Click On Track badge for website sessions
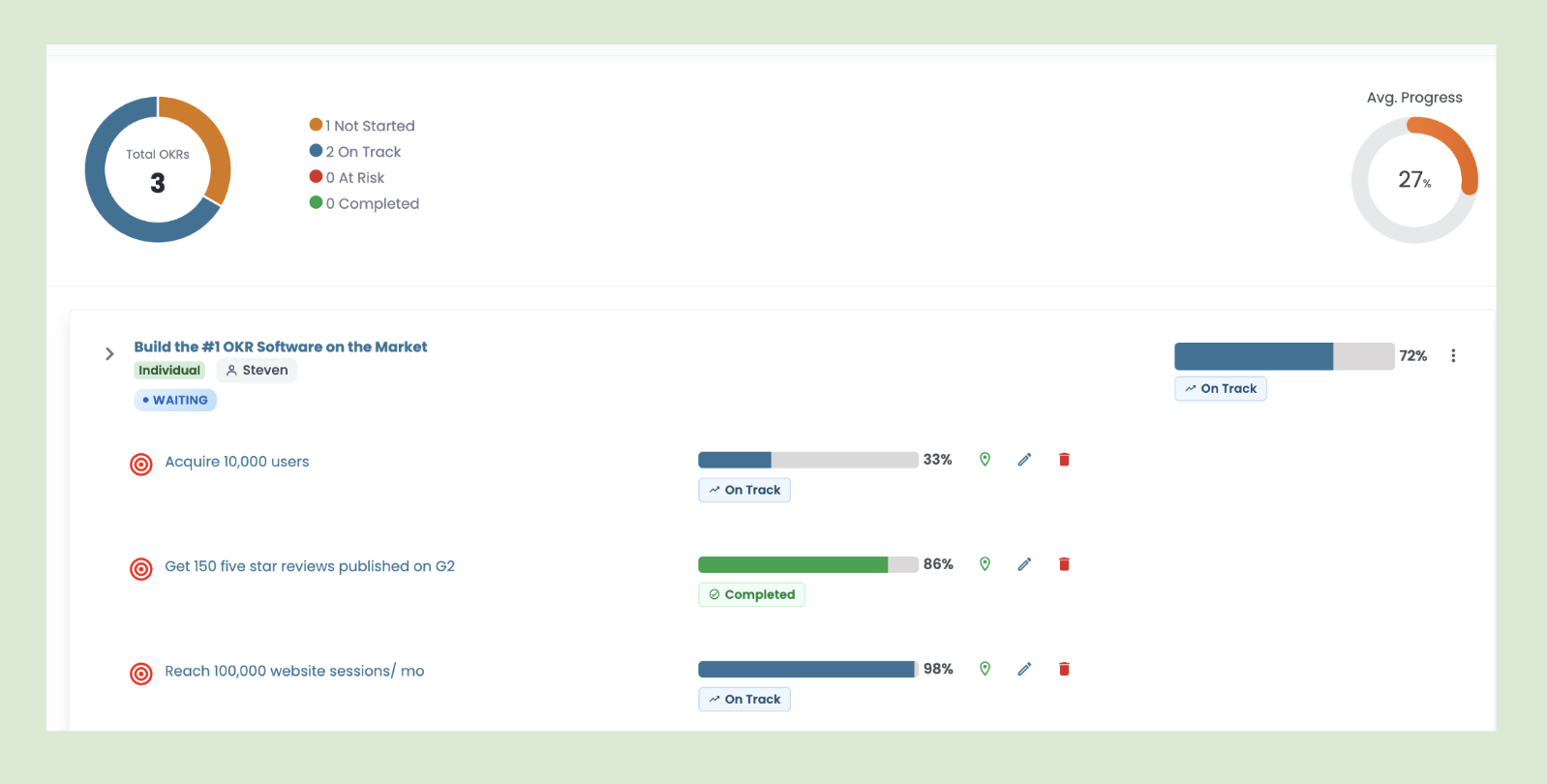Viewport: 1547px width, 784px height. (x=744, y=699)
